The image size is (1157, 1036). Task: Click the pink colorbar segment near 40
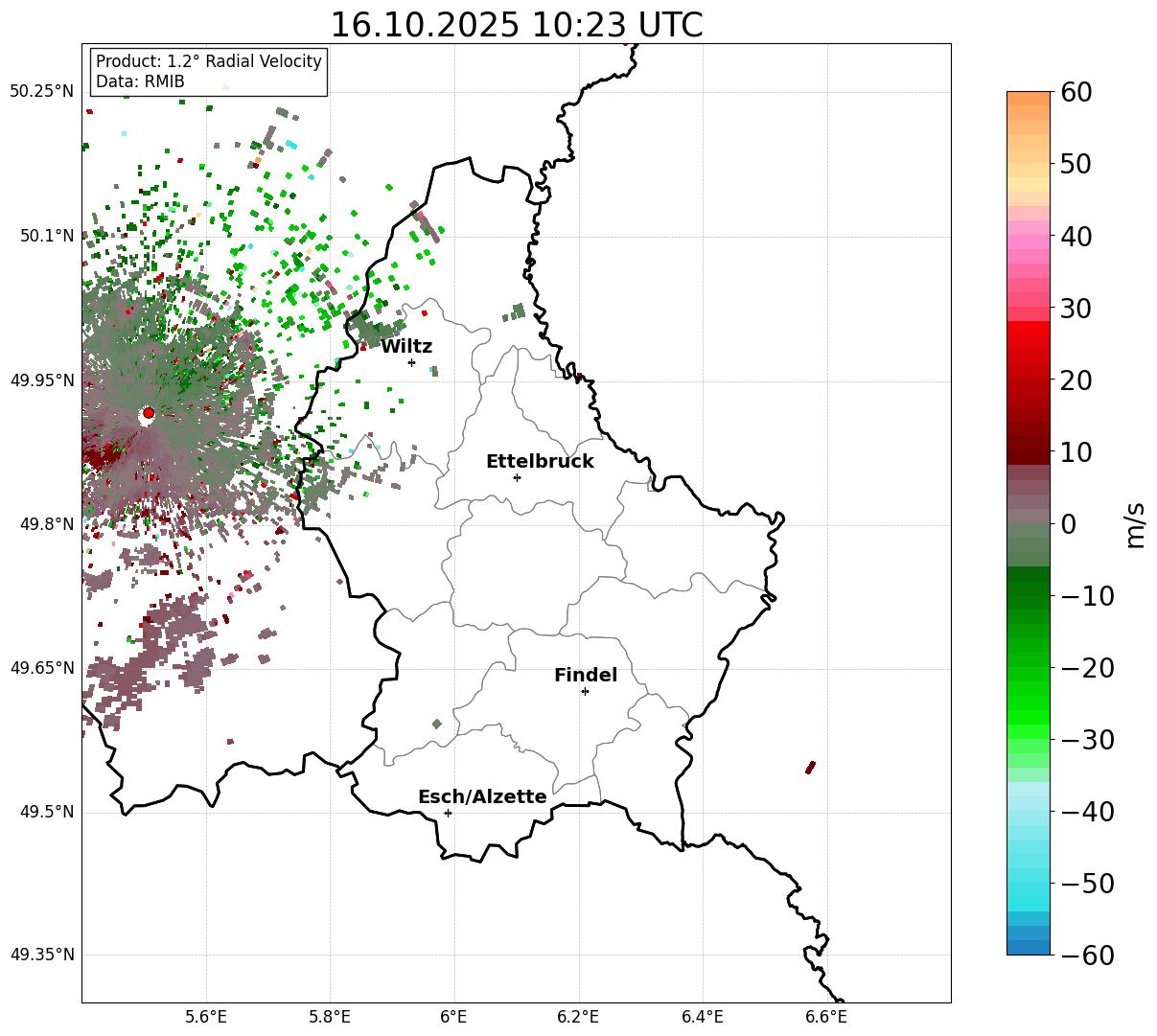pos(1029,243)
